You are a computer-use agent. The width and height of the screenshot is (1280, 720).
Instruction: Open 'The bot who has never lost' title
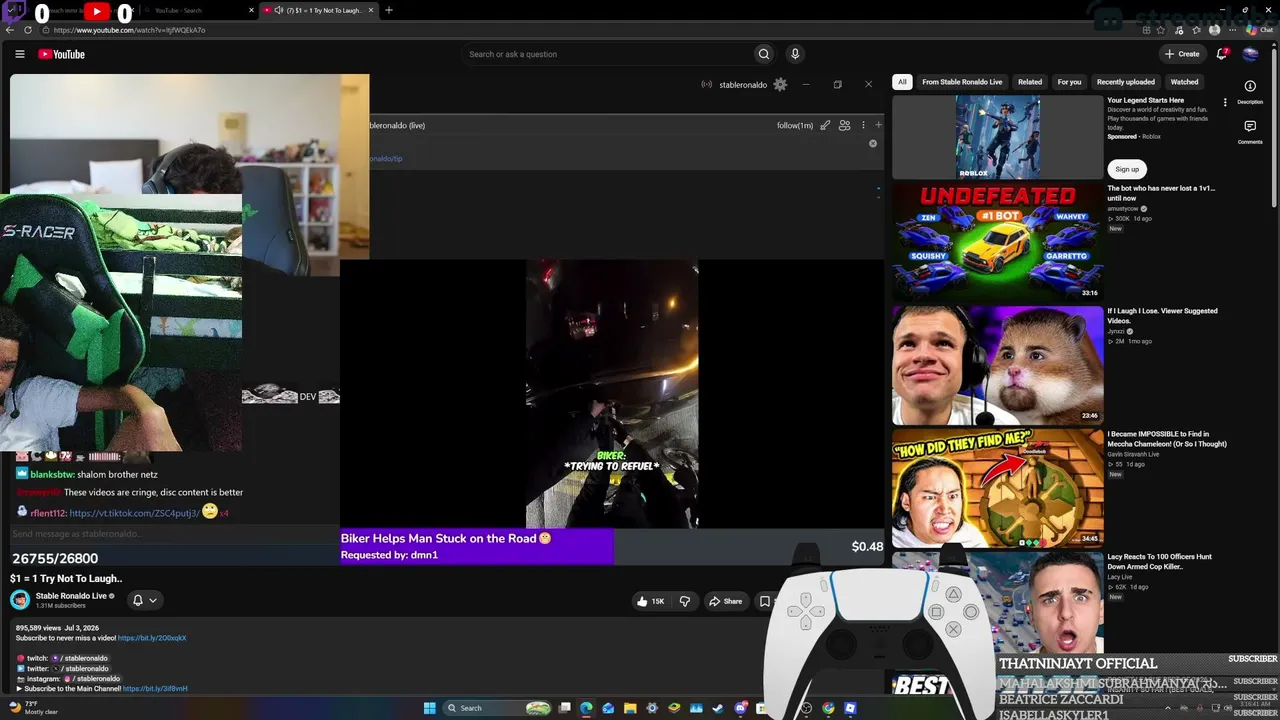pos(1161,193)
